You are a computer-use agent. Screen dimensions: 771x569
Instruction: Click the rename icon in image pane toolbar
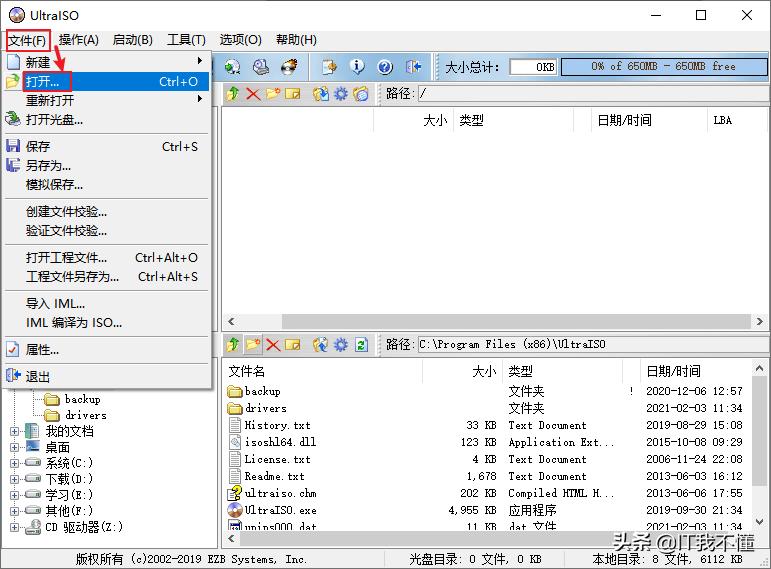click(x=293, y=93)
